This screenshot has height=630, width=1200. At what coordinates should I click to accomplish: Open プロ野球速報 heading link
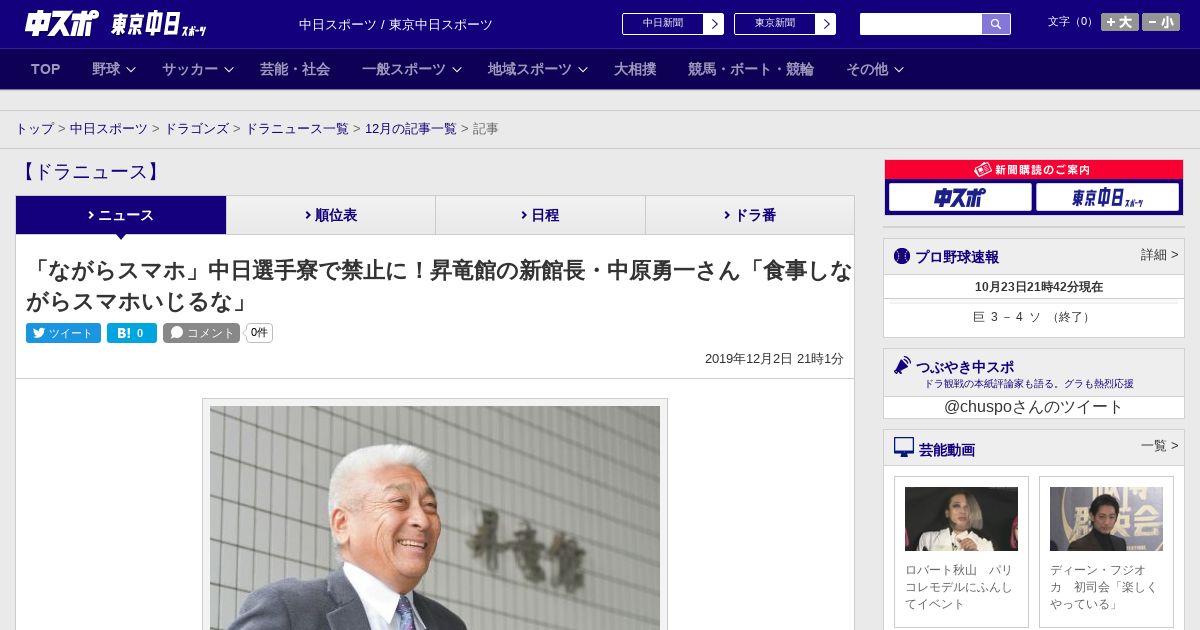point(957,257)
